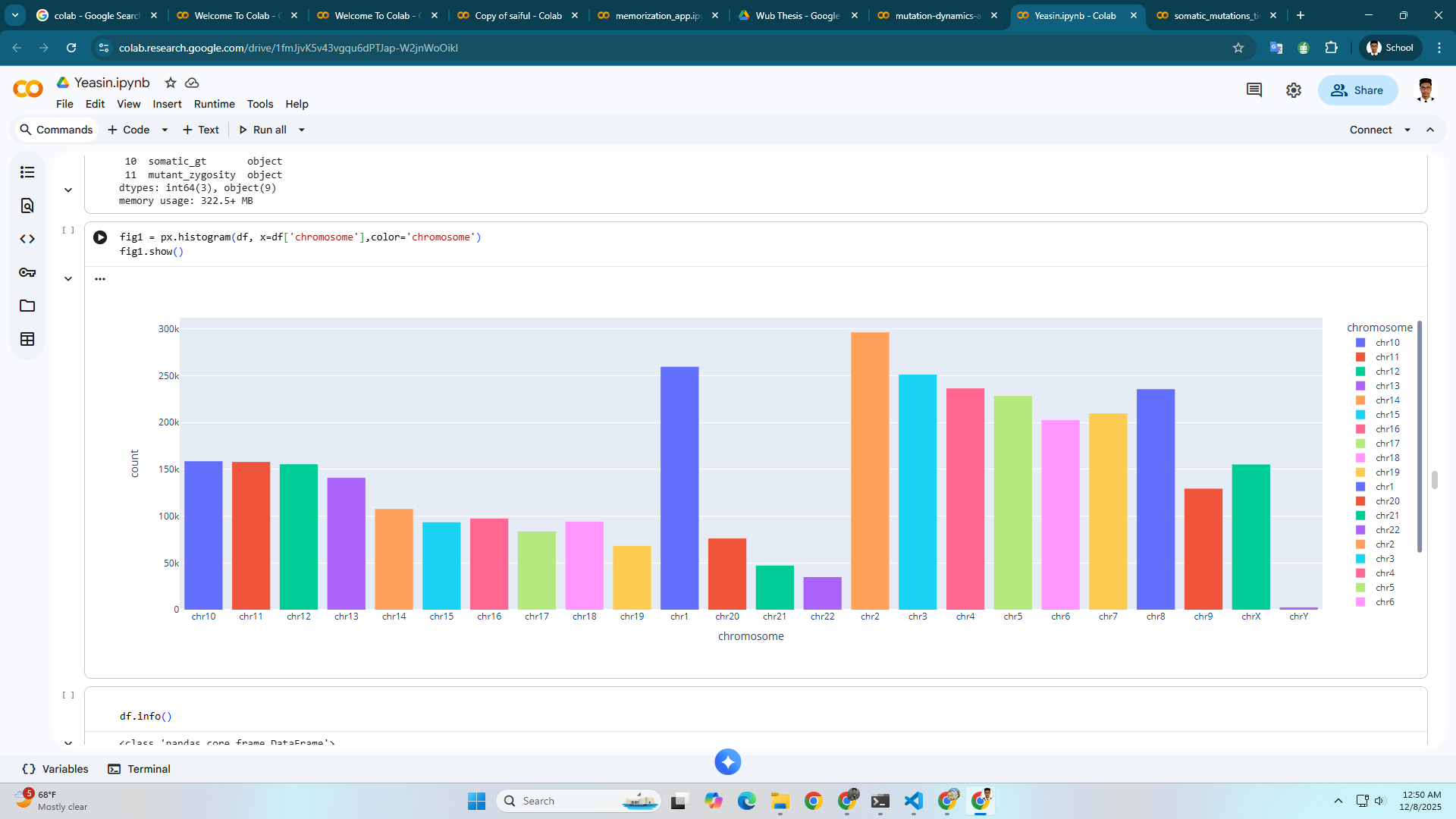Screen dimensions: 1456x819
Task: Click the Share button
Action: (1357, 90)
